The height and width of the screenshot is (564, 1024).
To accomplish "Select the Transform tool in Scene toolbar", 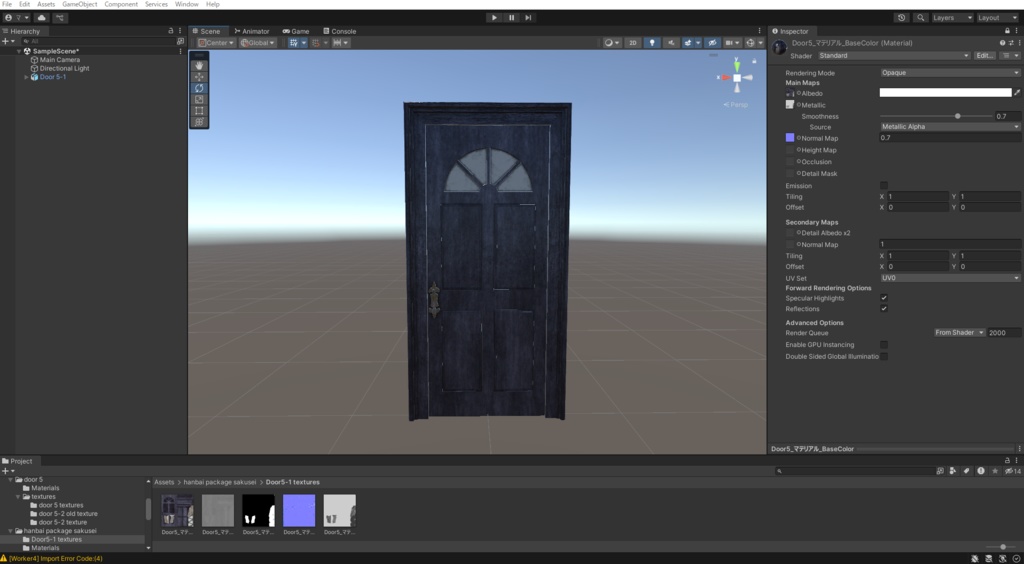I will 199,122.
